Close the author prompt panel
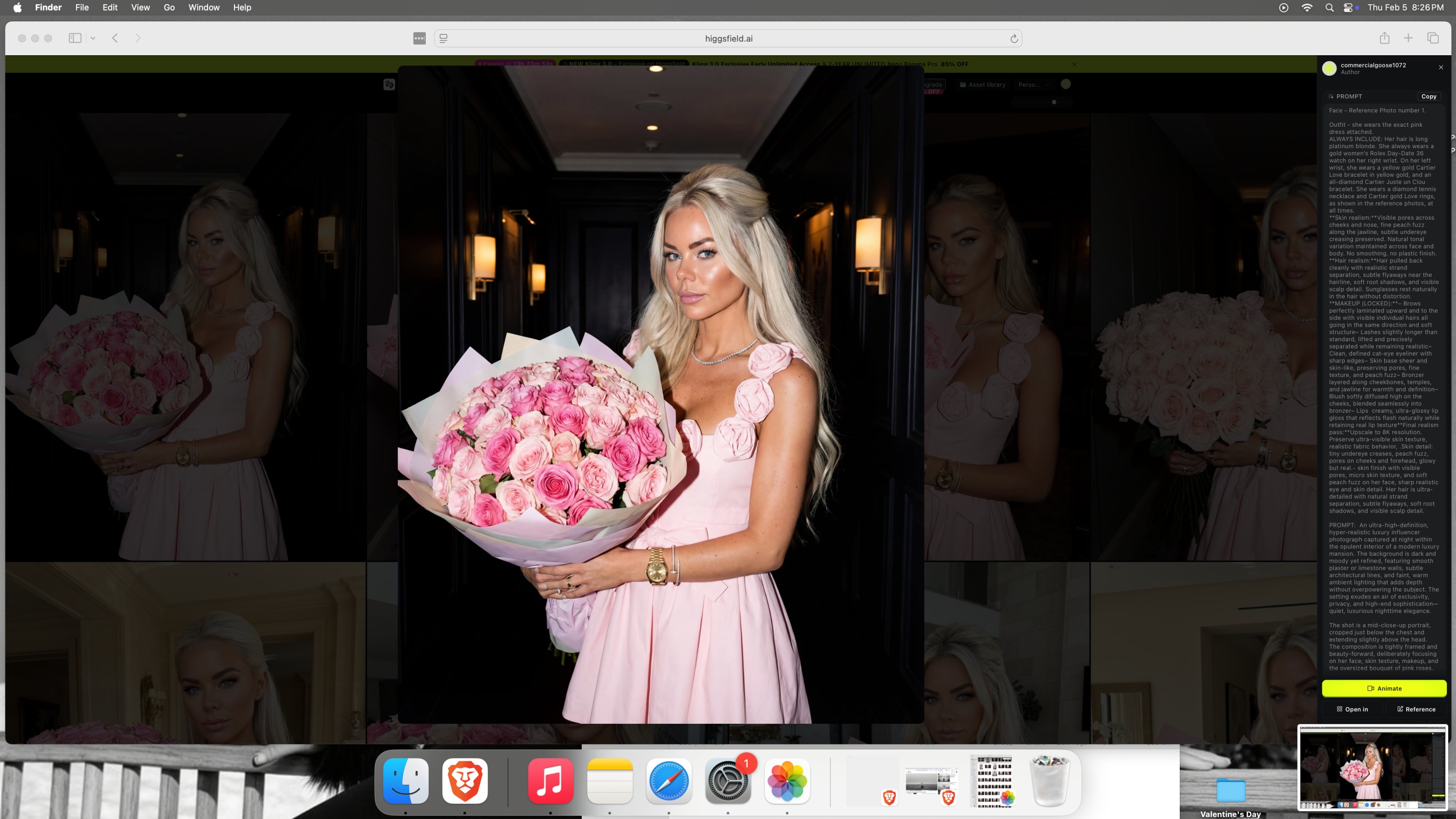 coord(1441,67)
